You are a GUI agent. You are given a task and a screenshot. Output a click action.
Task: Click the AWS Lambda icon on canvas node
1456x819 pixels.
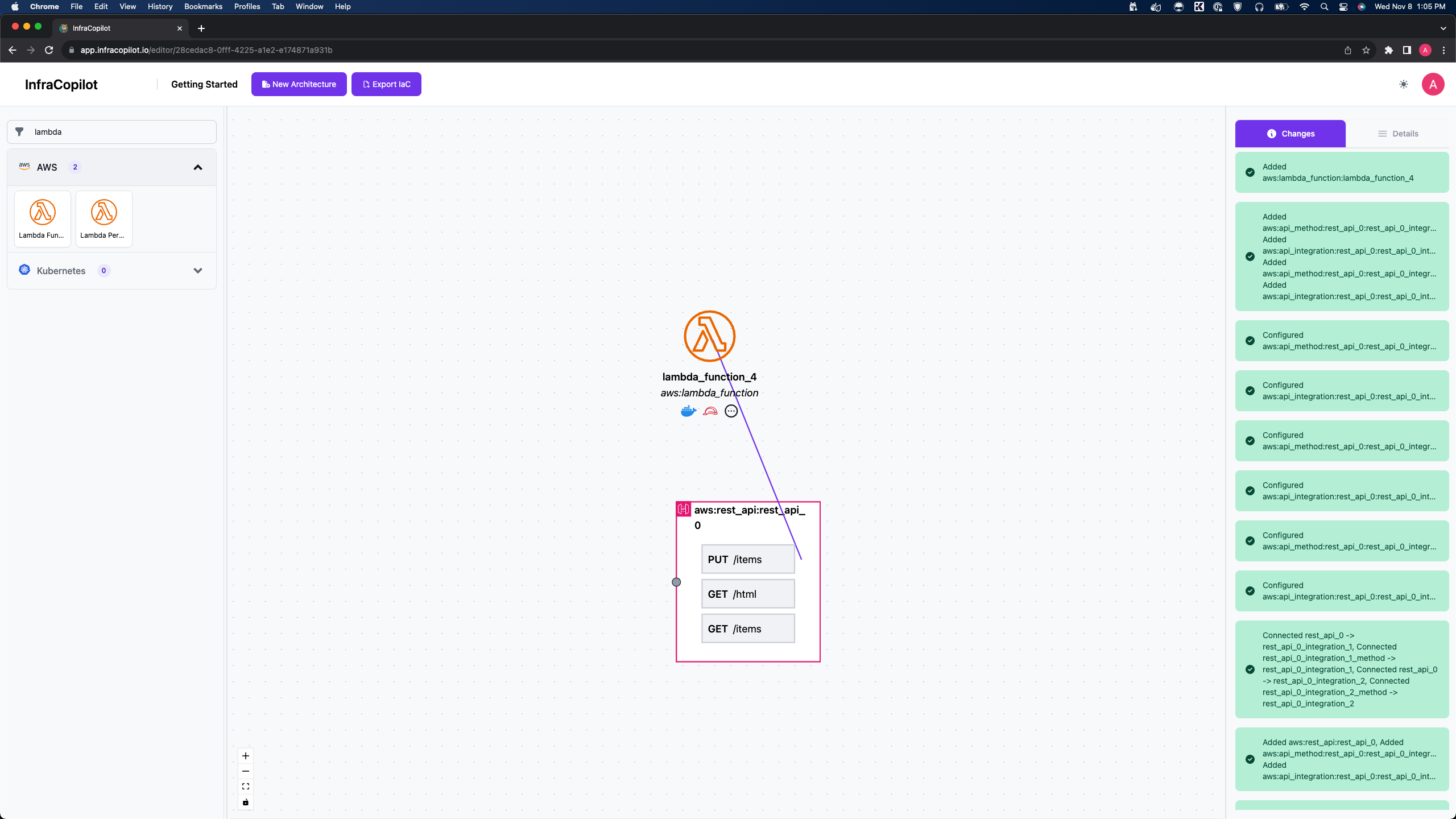(710, 335)
